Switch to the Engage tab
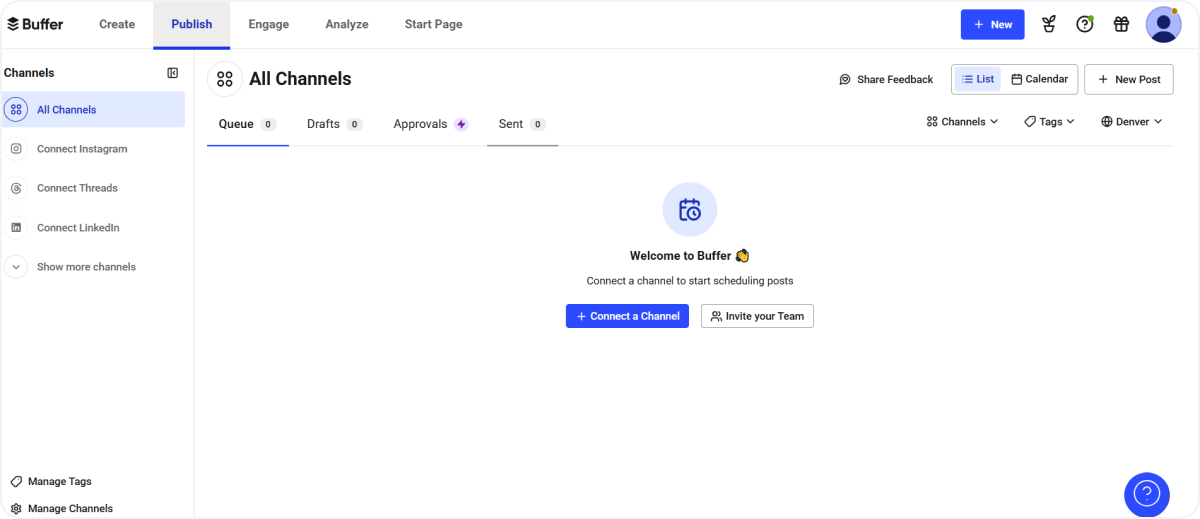Viewport: 1200px width, 519px height. 269,24
